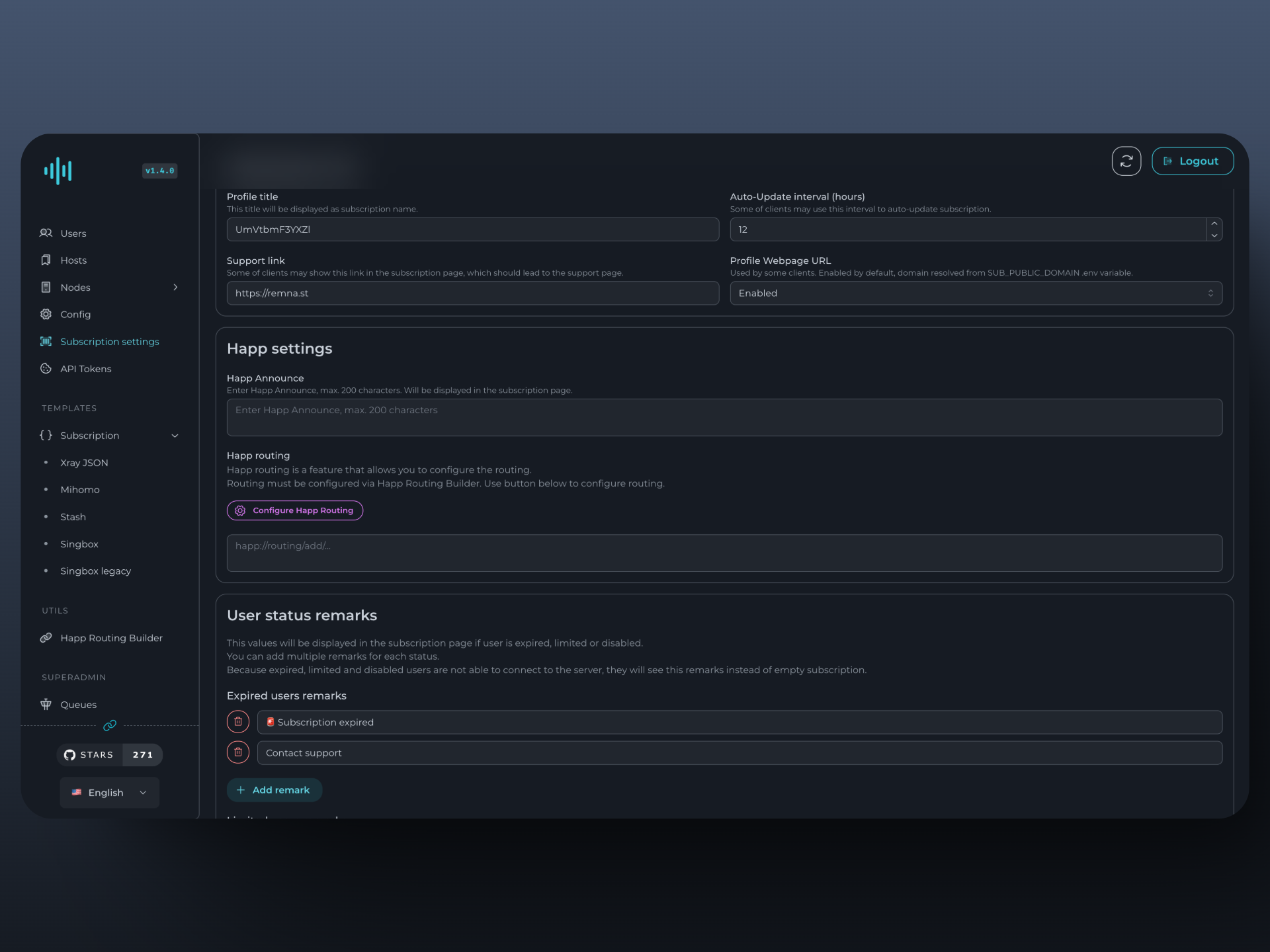Click the API Tokens cookie icon

point(46,368)
